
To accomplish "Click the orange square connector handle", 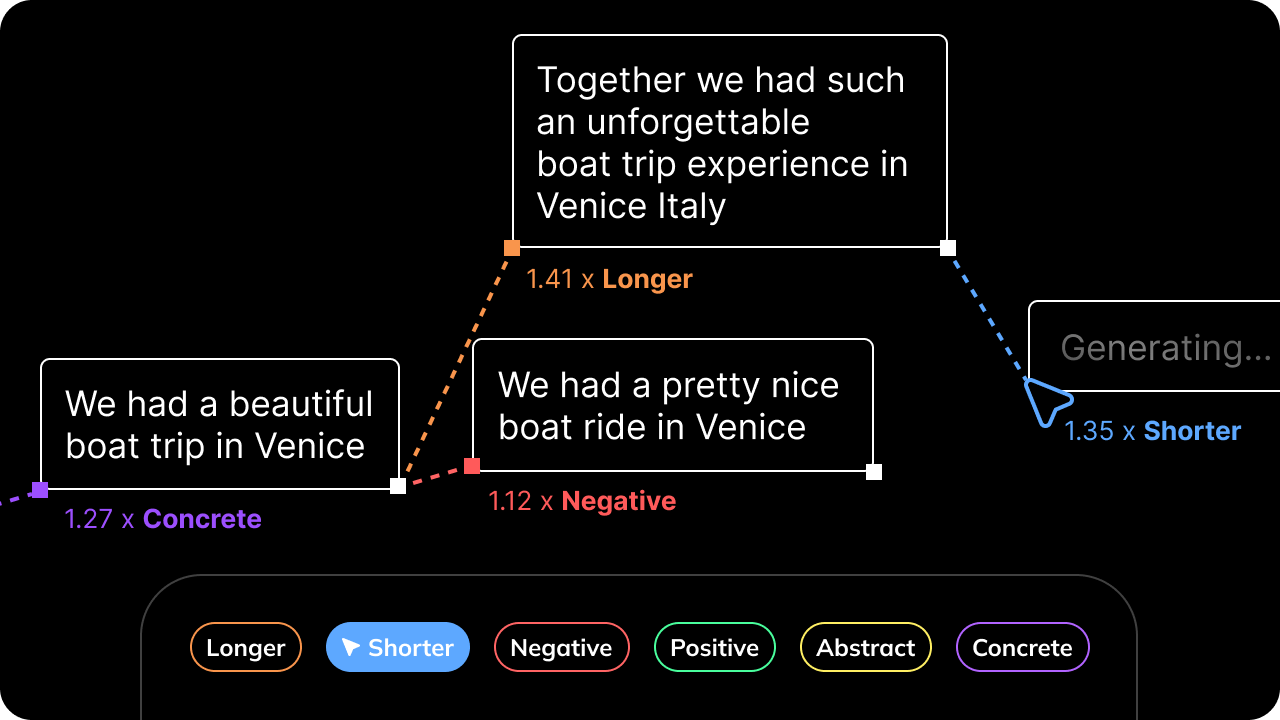I will [512, 248].
